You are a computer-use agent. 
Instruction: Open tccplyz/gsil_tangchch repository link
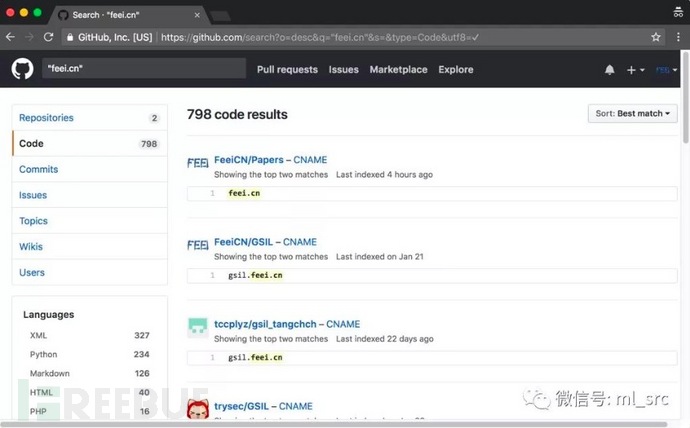coord(265,324)
